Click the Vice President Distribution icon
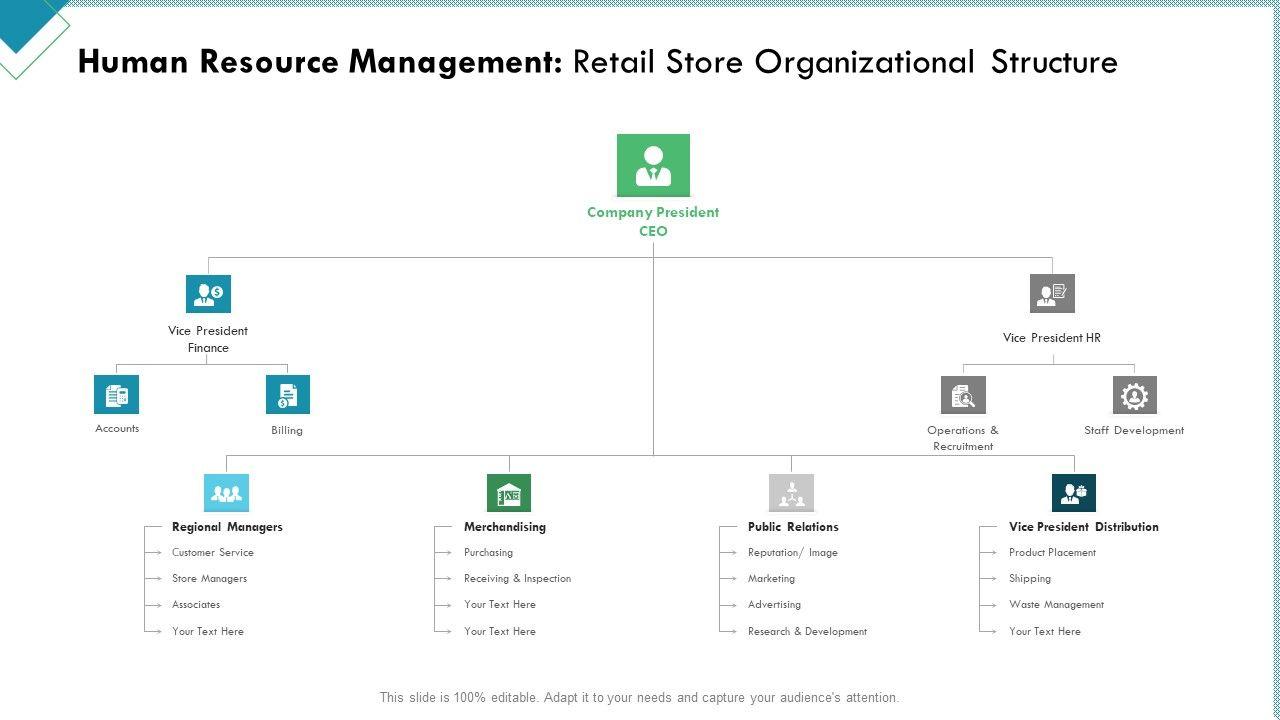1280x720 pixels. click(x=1074, y=493)
